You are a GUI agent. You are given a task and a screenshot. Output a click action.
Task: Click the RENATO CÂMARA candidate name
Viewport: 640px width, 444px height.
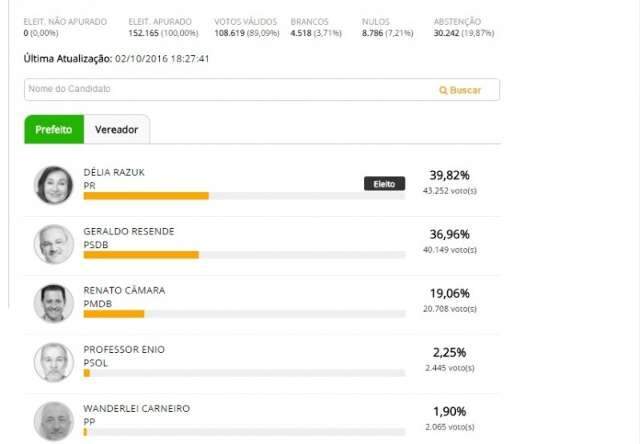(124, 291)
